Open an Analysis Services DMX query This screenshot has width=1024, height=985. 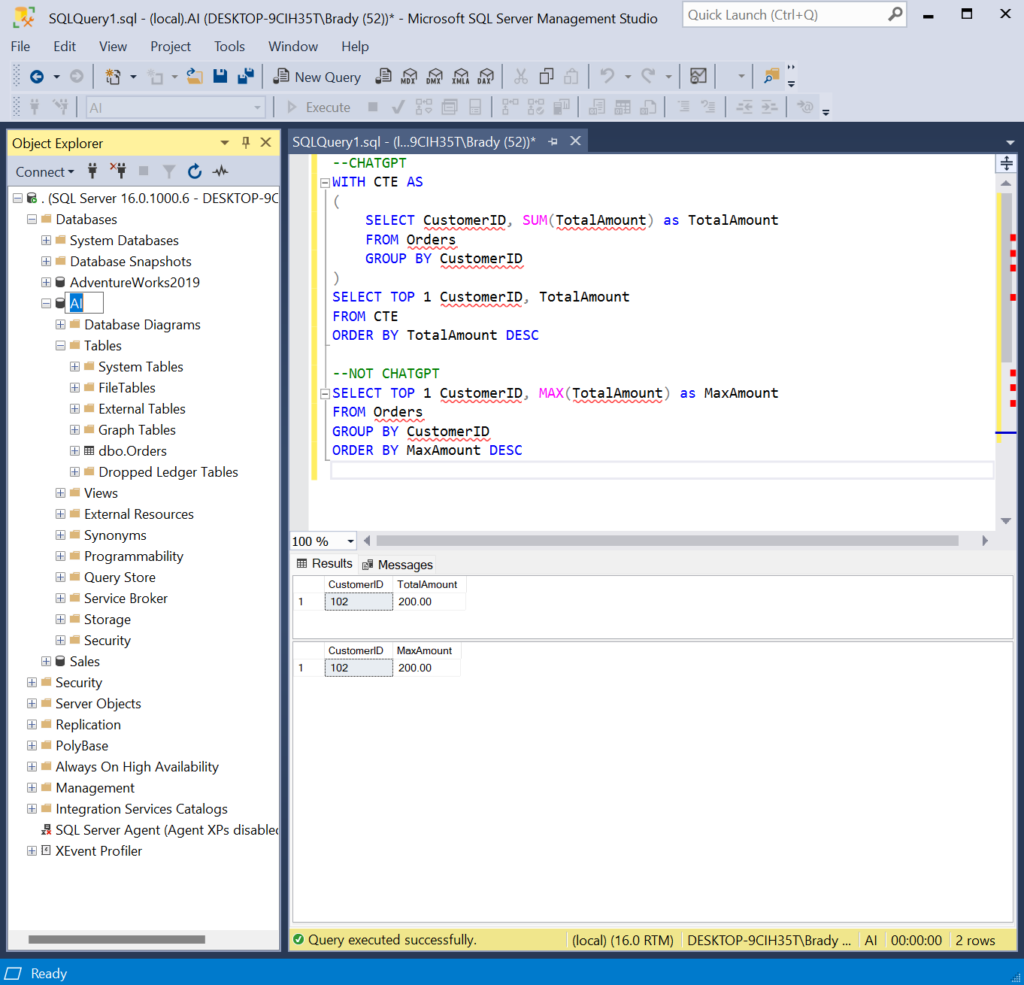coord(434,76)
